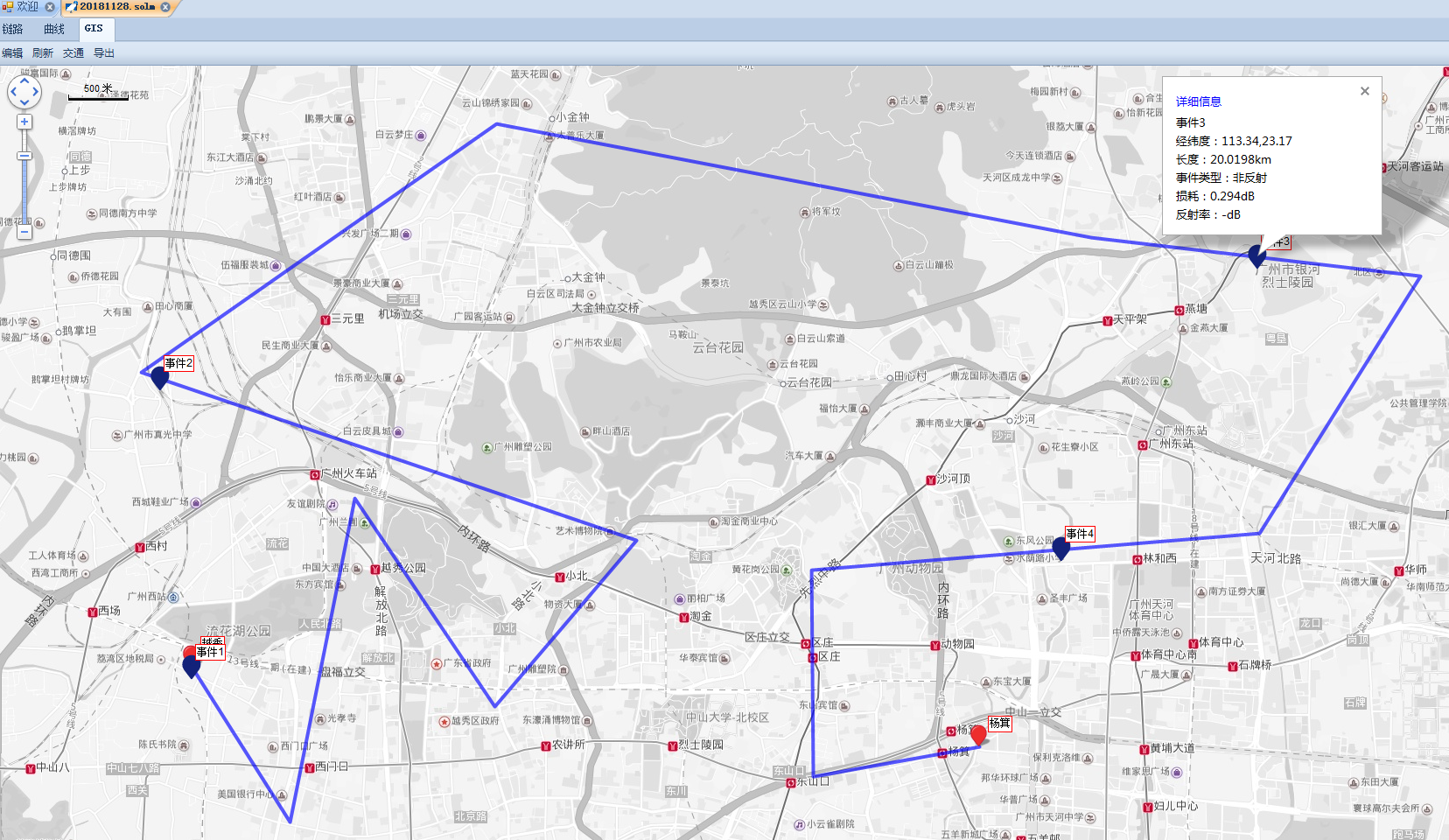
Task: Click the 刷新 refresh button
Action: tap(43, 53)
